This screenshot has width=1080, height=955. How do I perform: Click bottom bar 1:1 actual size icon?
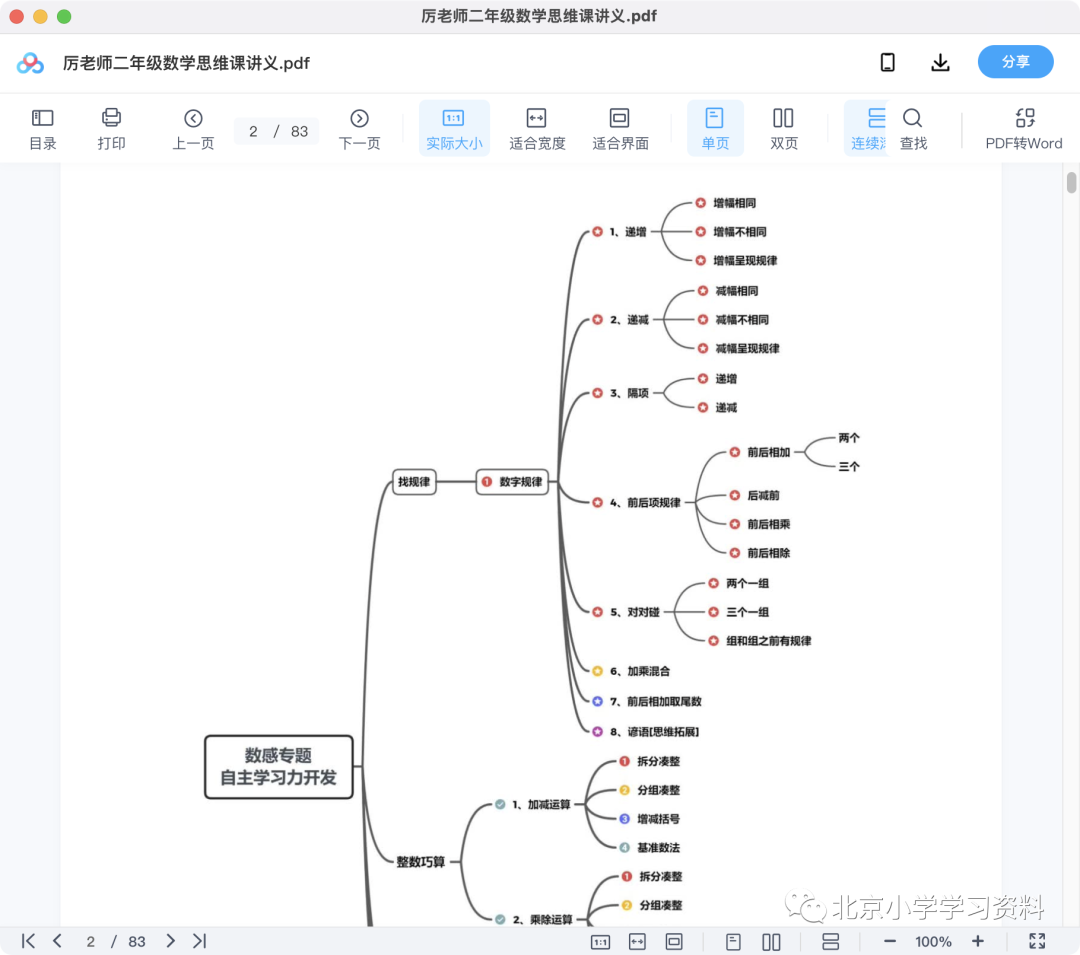coord(601,942)
